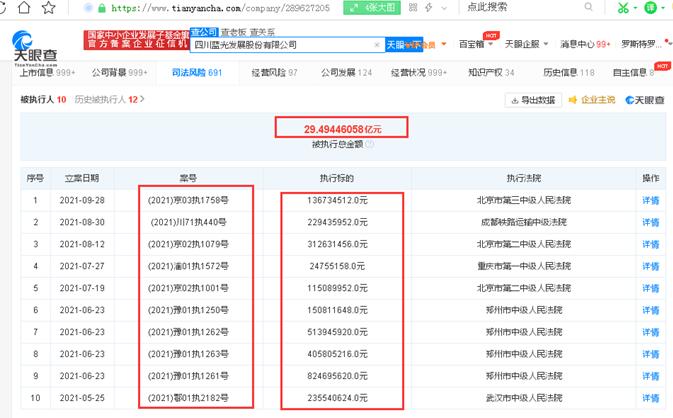Image resolution: width=673 pixels, height=418 pixels.
Task: Click the help icon beside 被执行总金额
Action: click(370, 144)
